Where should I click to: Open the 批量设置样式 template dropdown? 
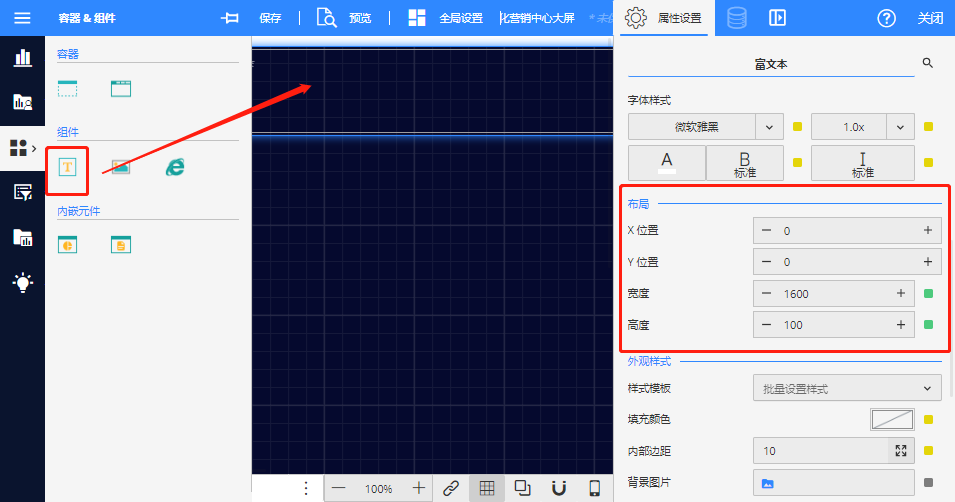(x=846, y=388)
